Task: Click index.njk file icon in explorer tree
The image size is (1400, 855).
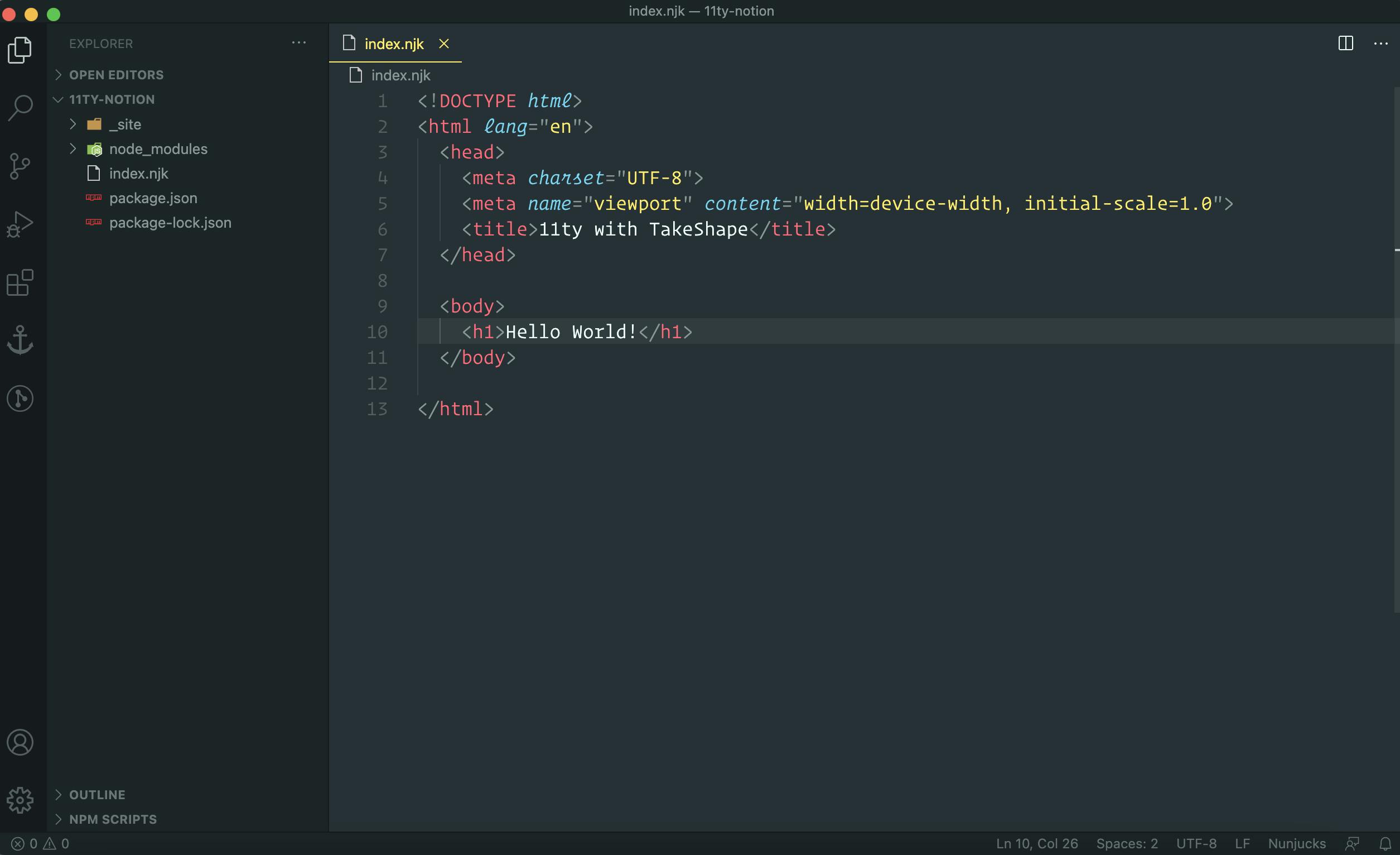Action: point(94,174)
